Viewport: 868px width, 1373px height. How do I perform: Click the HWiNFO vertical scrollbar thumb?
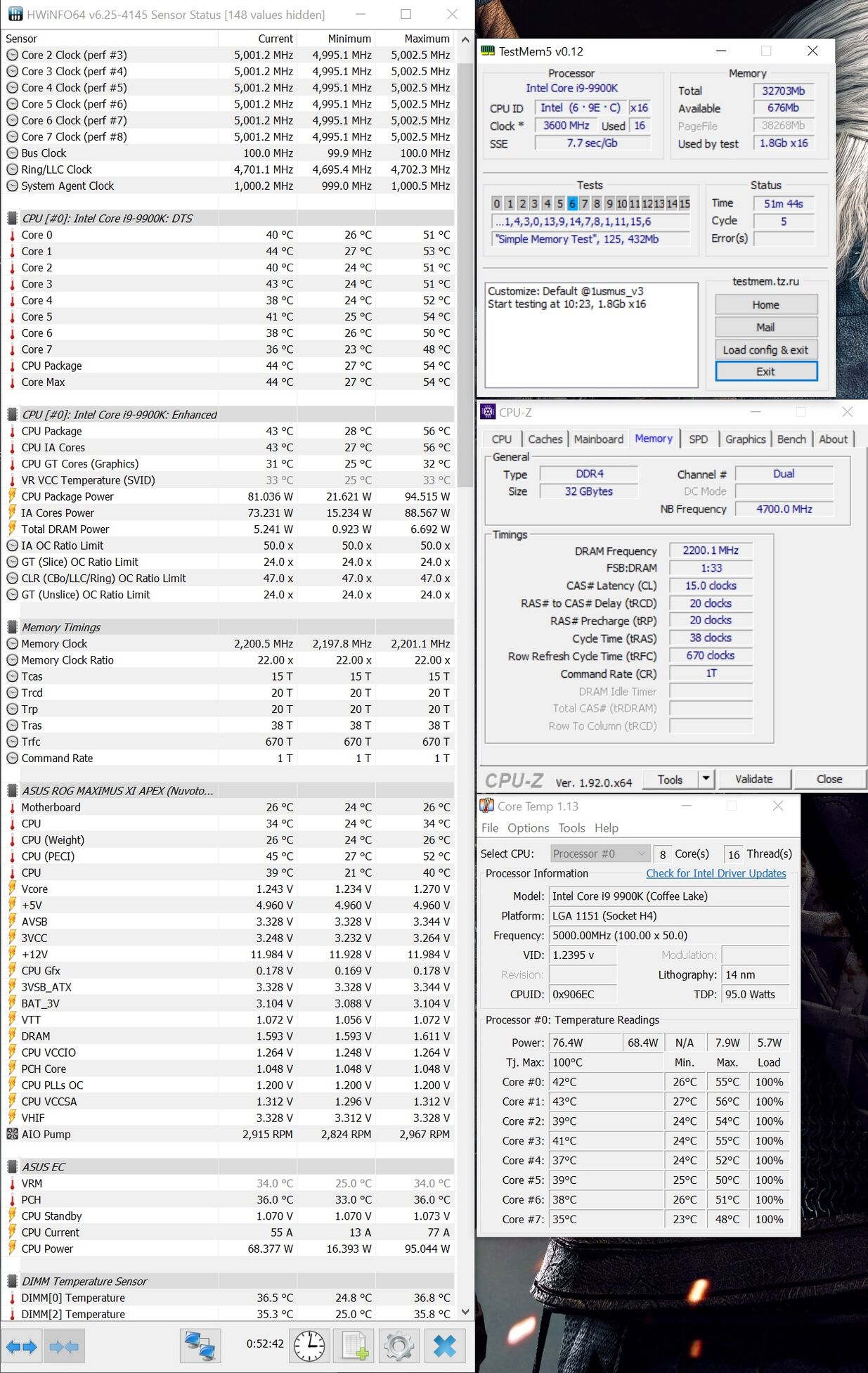(x=465, y=274)
